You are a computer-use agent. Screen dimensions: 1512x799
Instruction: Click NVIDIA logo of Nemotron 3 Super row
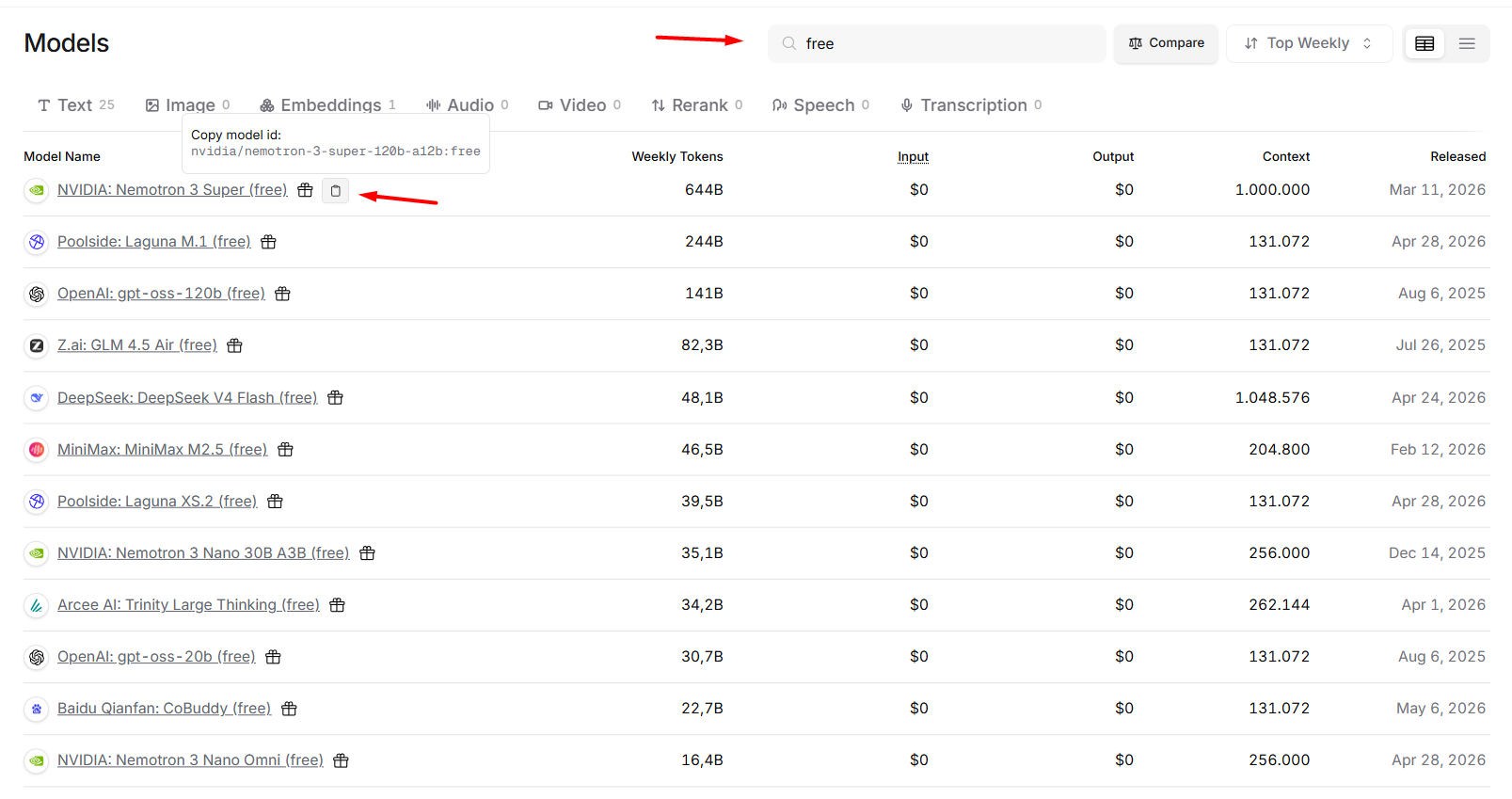pos(37,190)
